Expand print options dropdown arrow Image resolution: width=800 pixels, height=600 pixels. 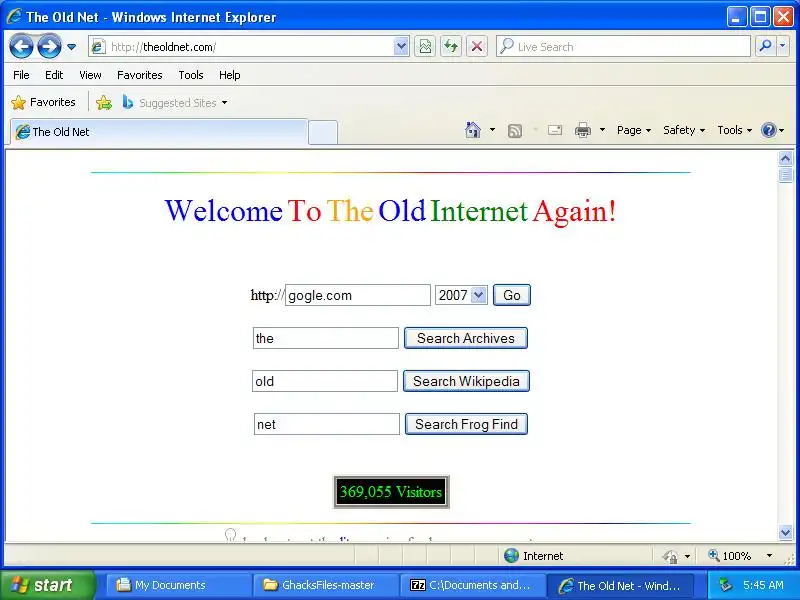602,130
